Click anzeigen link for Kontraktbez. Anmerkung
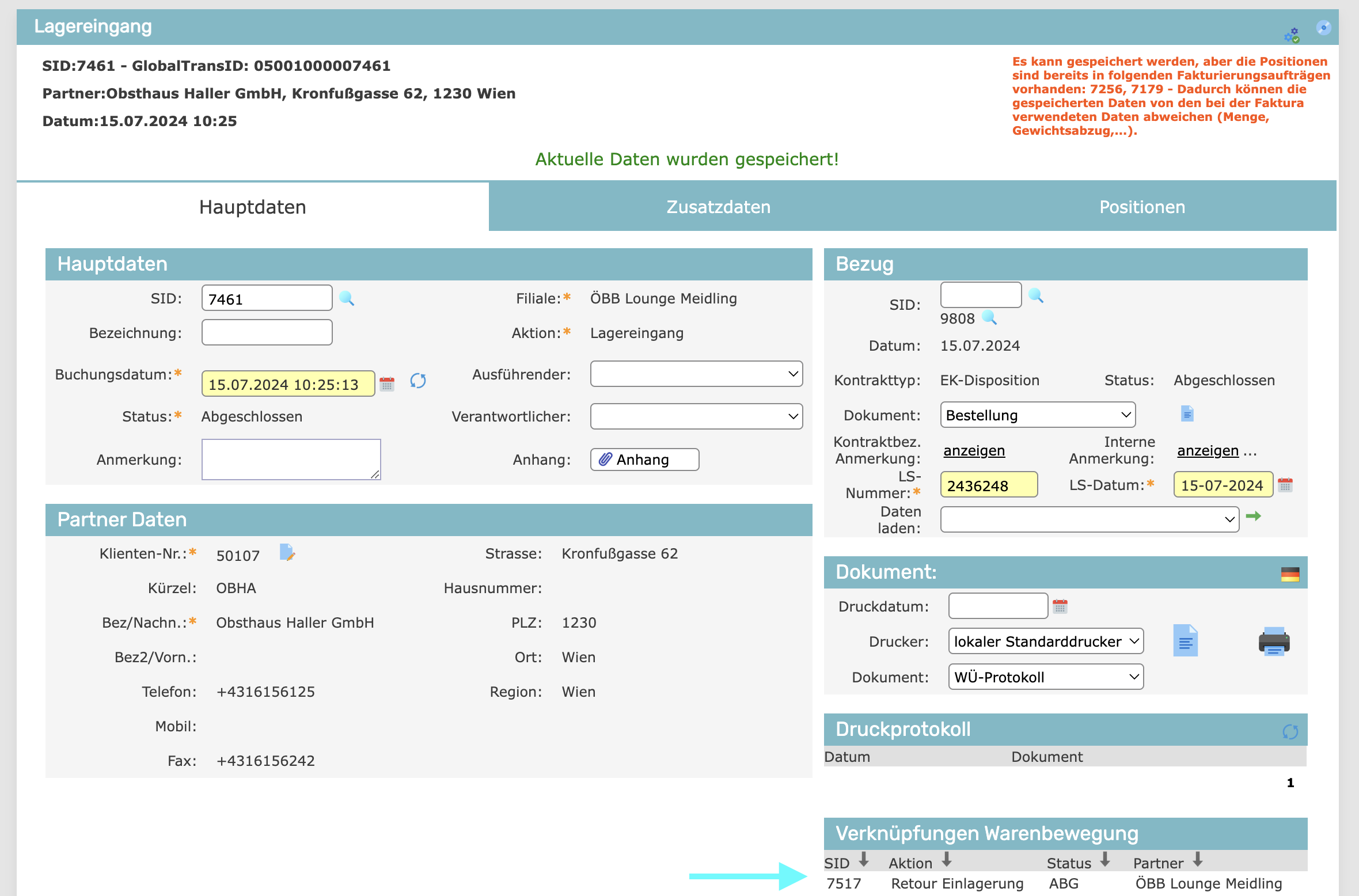The width and height of the screenshot is (1359, 896). [974, 451]
